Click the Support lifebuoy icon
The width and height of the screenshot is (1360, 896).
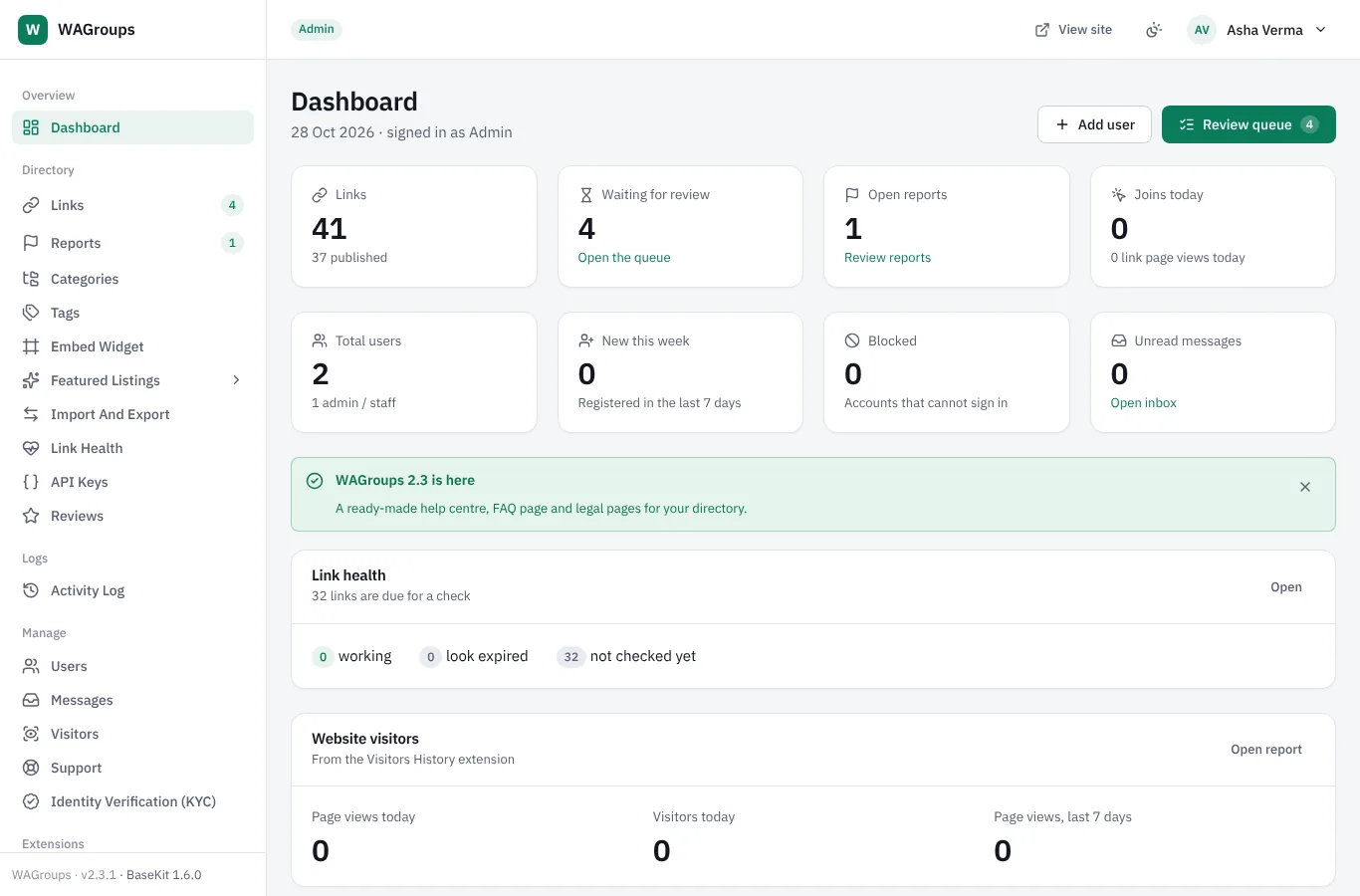point(31,768)
